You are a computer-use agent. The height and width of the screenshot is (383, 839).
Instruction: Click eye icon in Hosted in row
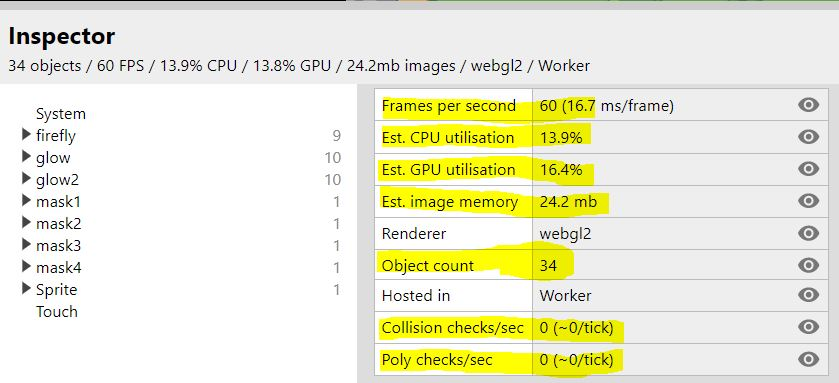[808, 295]
